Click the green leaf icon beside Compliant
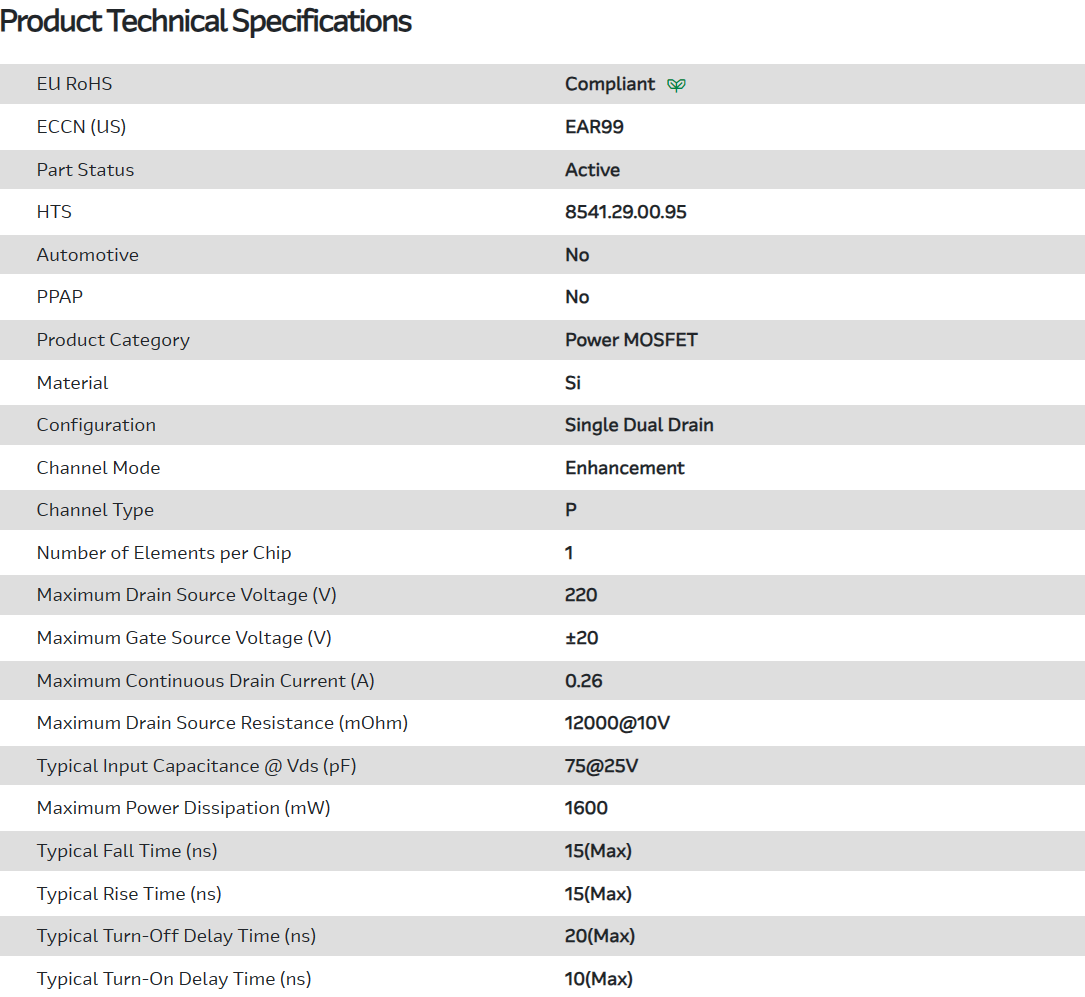Screen dimensions: 1085x997 677,85
